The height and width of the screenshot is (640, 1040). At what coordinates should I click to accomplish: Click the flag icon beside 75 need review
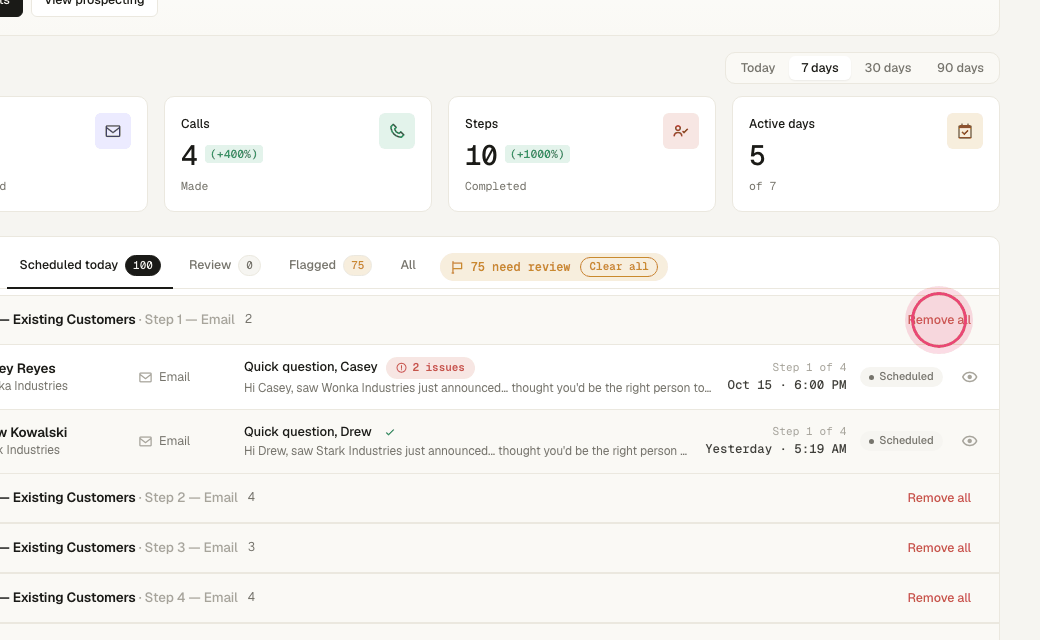pos(457,267)
